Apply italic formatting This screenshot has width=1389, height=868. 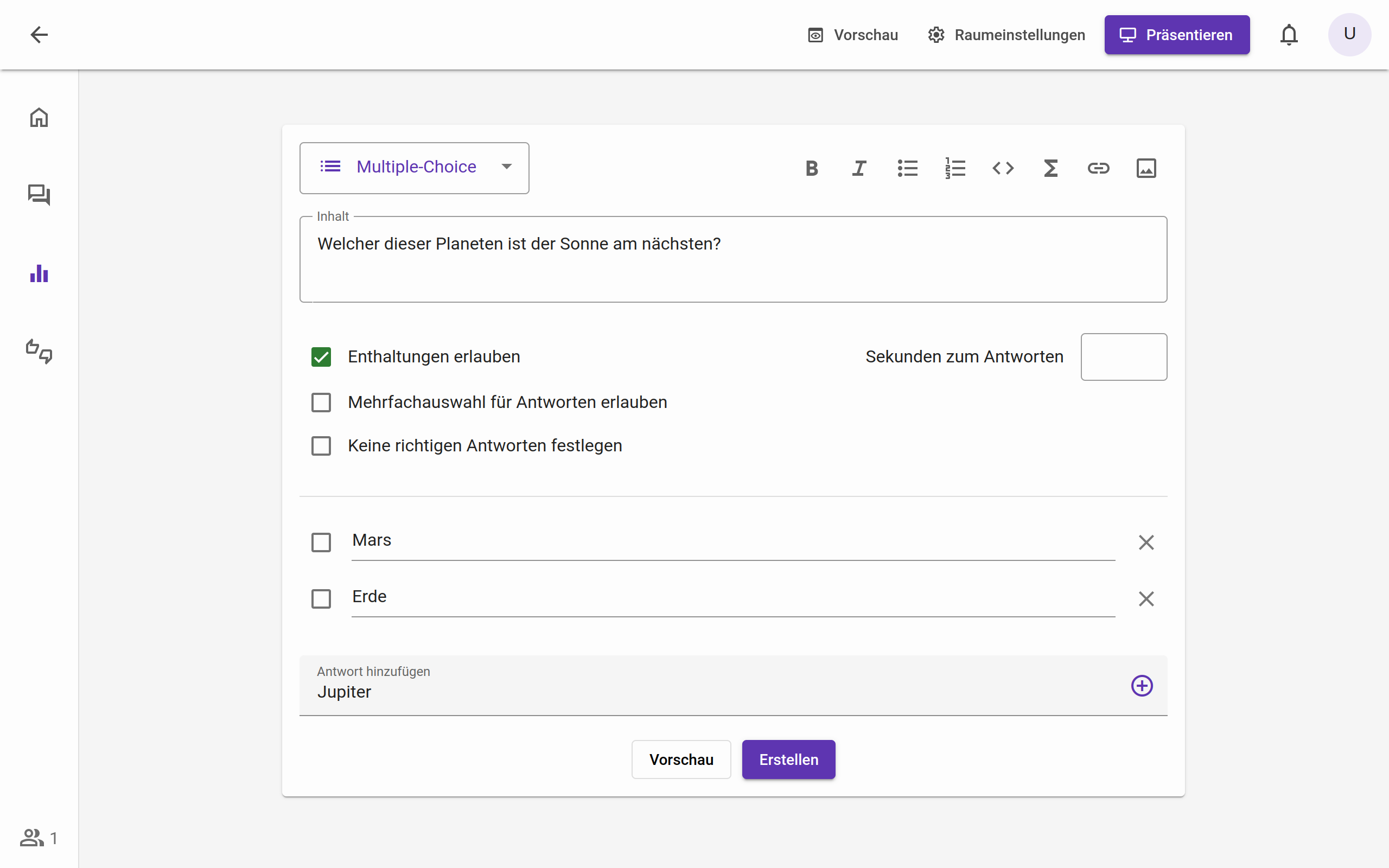(859, 168)
